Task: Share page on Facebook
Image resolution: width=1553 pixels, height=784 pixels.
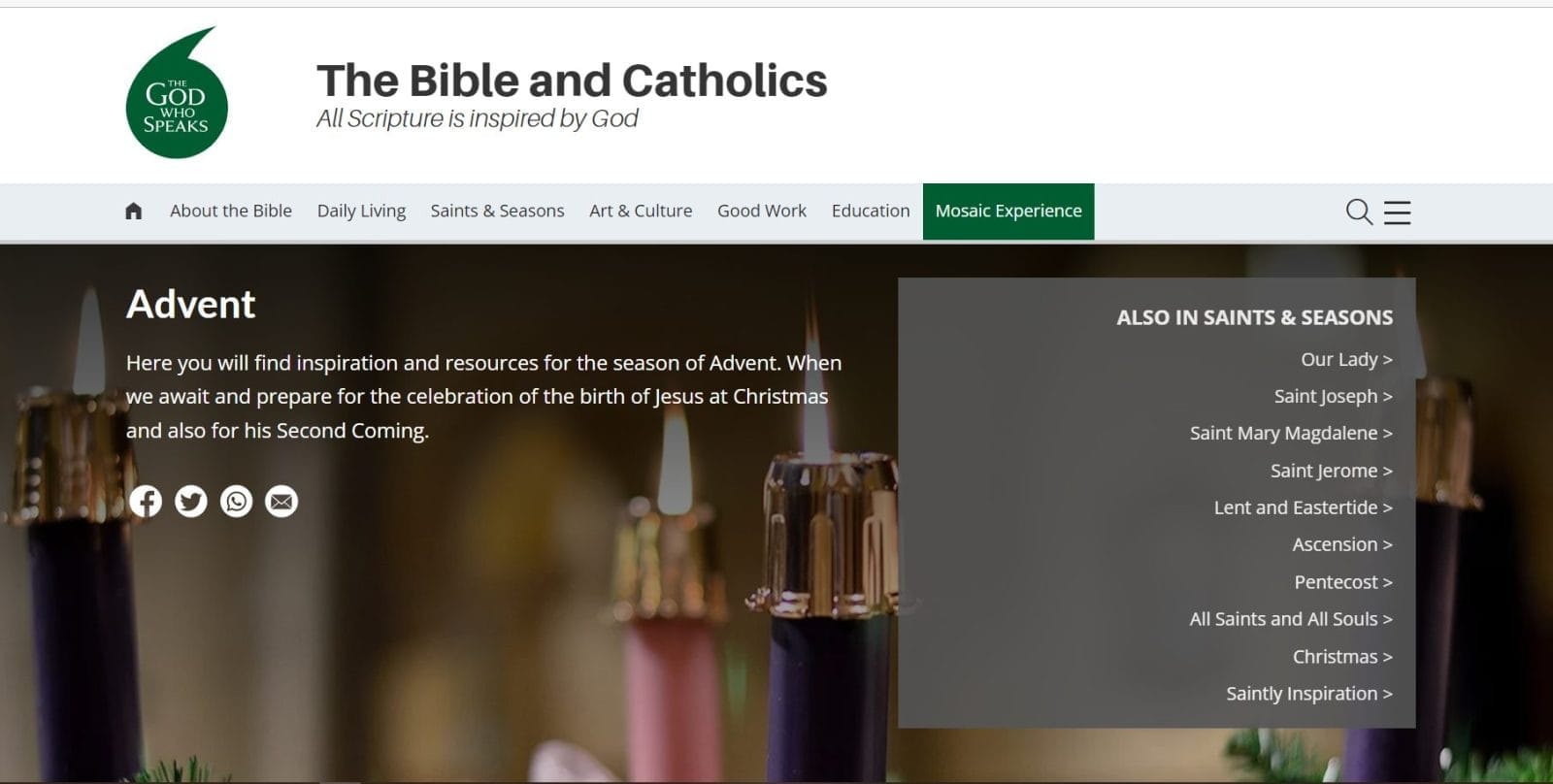Action: tap(146, 502)
